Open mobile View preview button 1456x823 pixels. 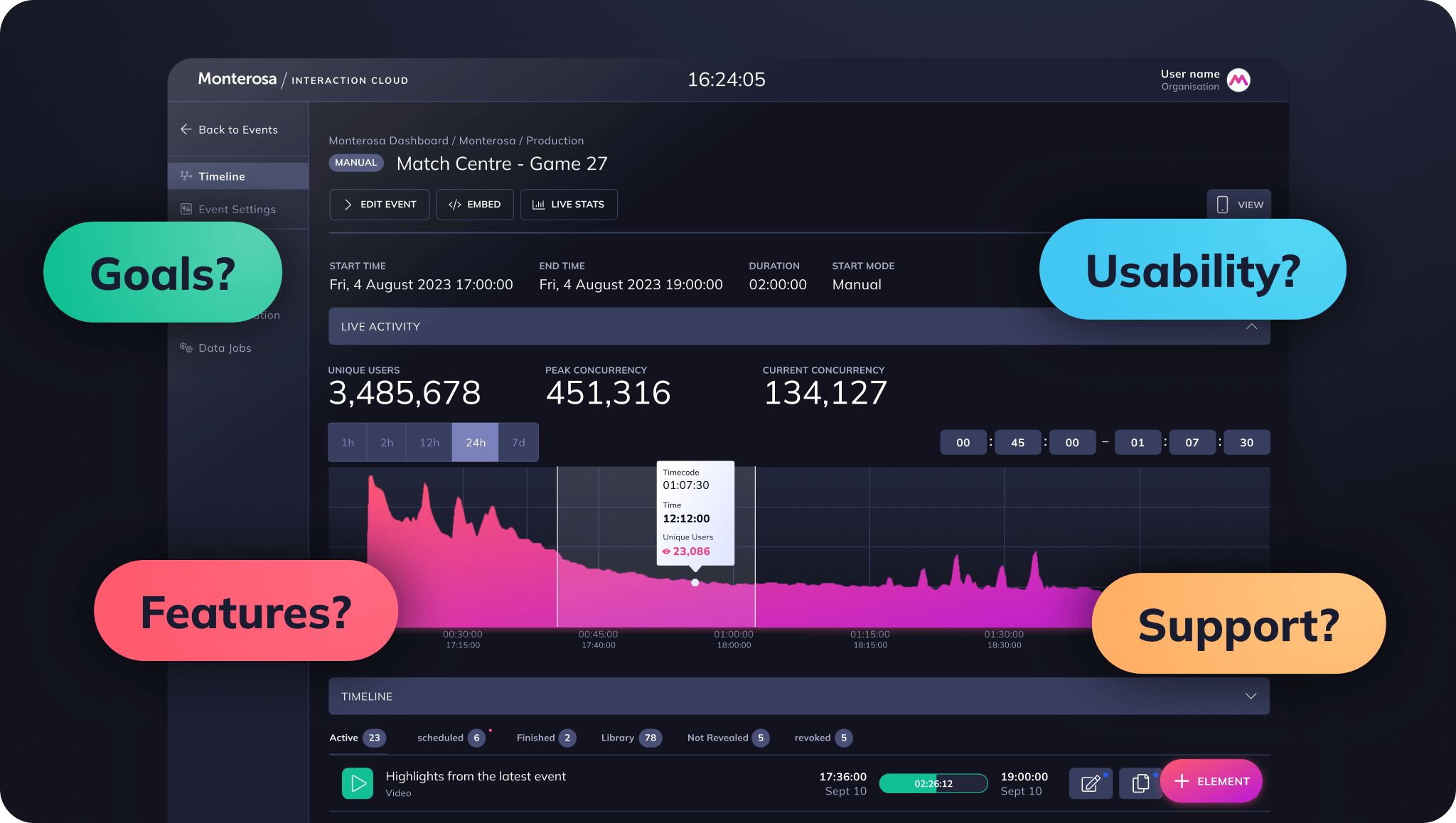point(1239,205)
